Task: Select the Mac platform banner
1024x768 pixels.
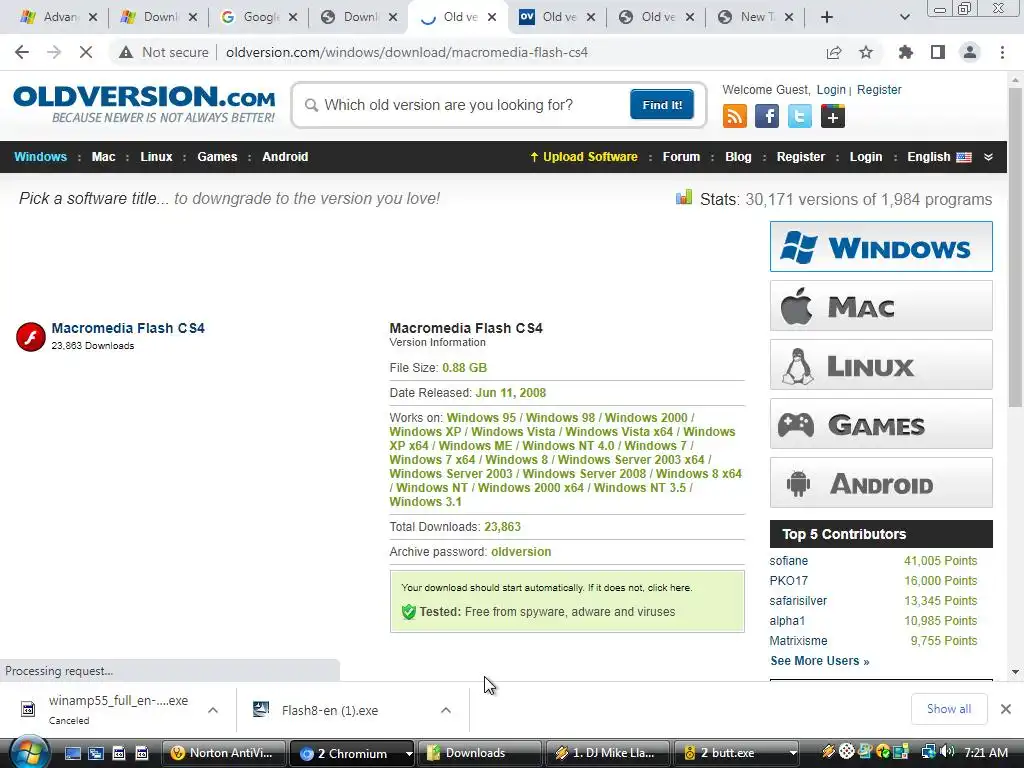Action: [881, 306]
